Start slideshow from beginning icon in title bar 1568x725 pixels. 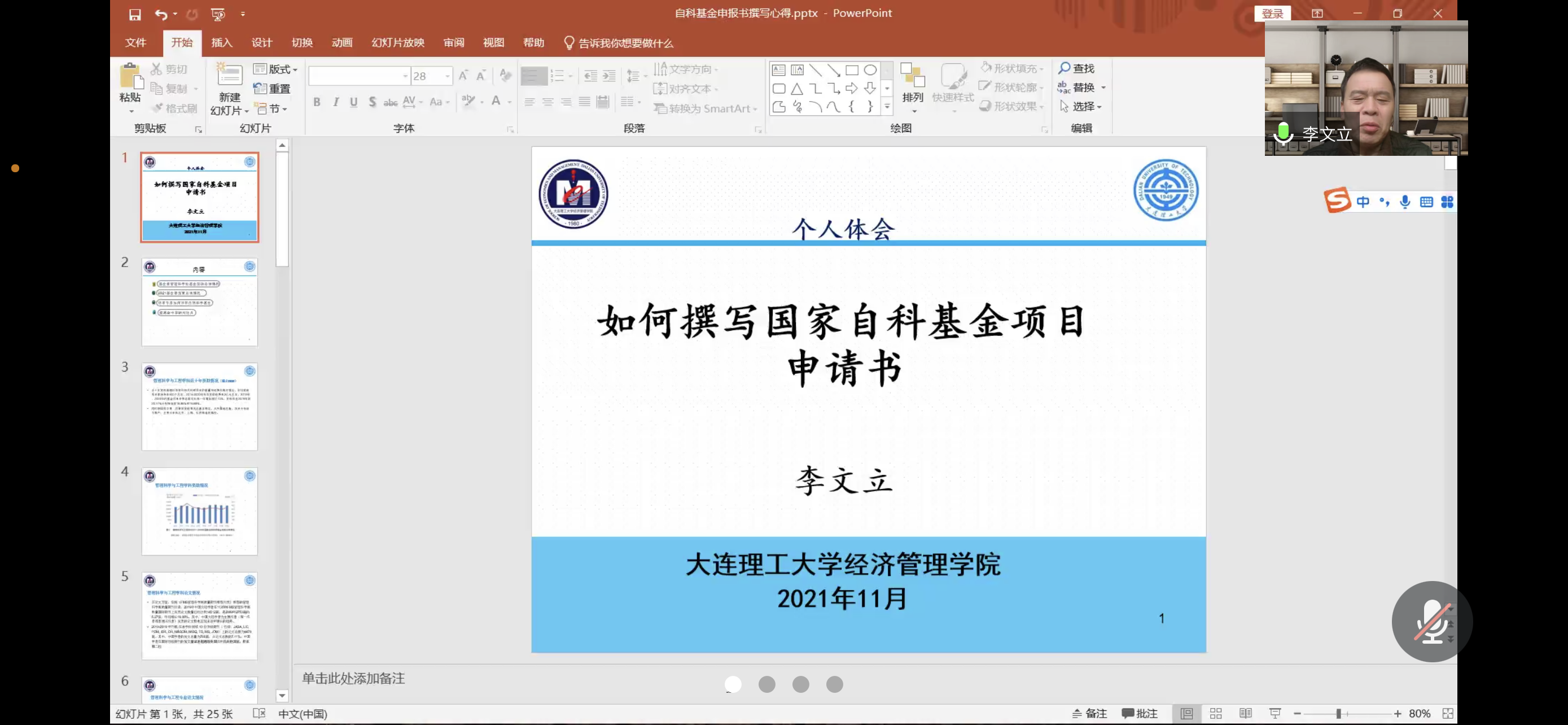pyautogui.click(x=217, y=14)
